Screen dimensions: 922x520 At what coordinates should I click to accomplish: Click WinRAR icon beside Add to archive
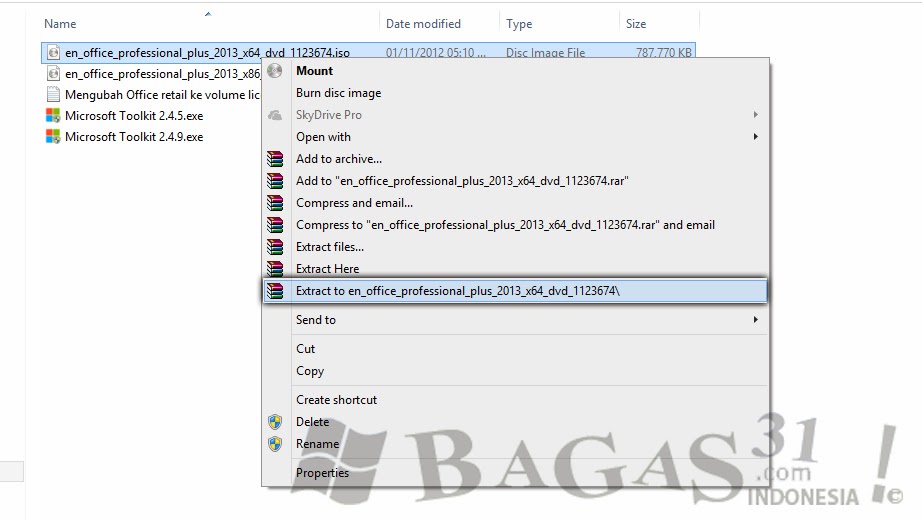coord(275,159)
